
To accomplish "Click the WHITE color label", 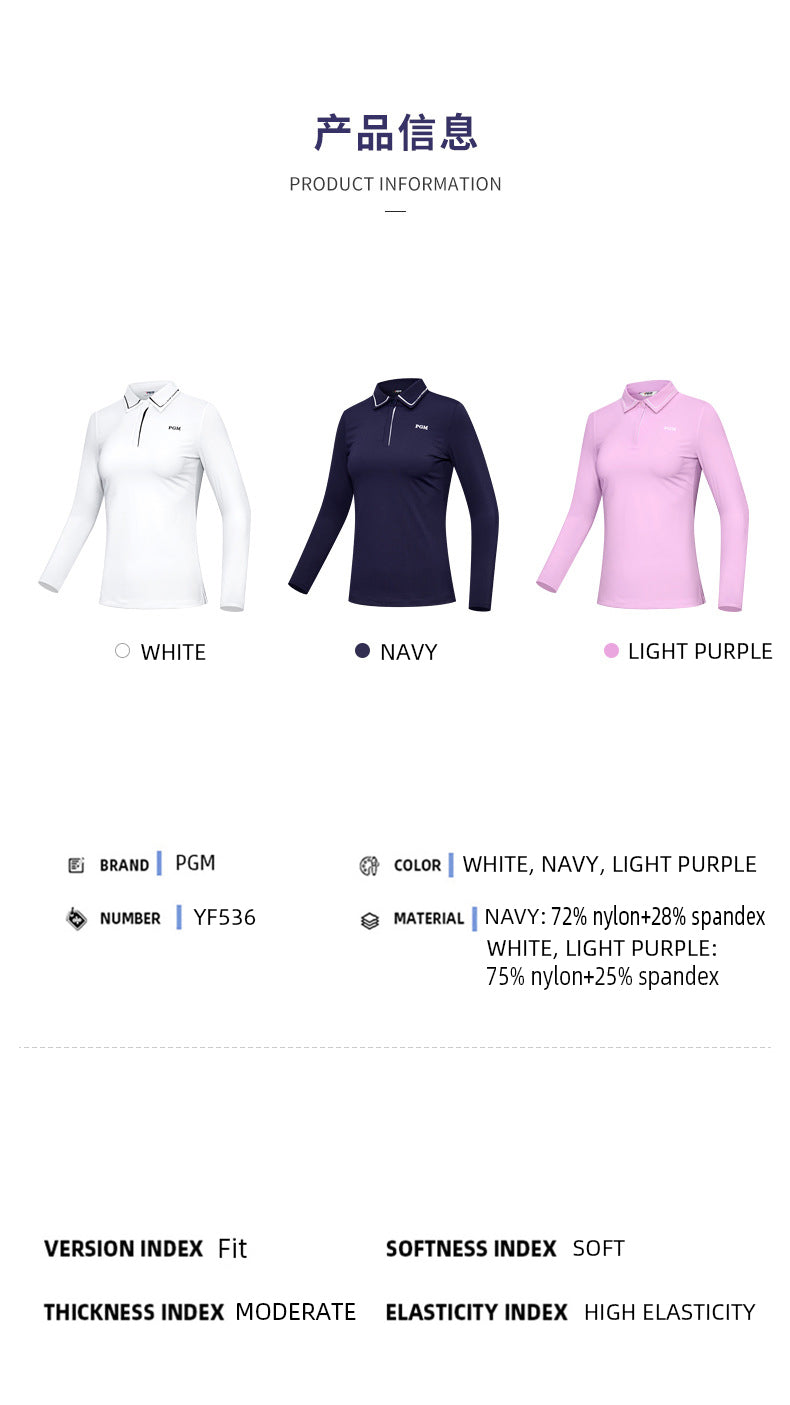I will [x=173, y=652].
